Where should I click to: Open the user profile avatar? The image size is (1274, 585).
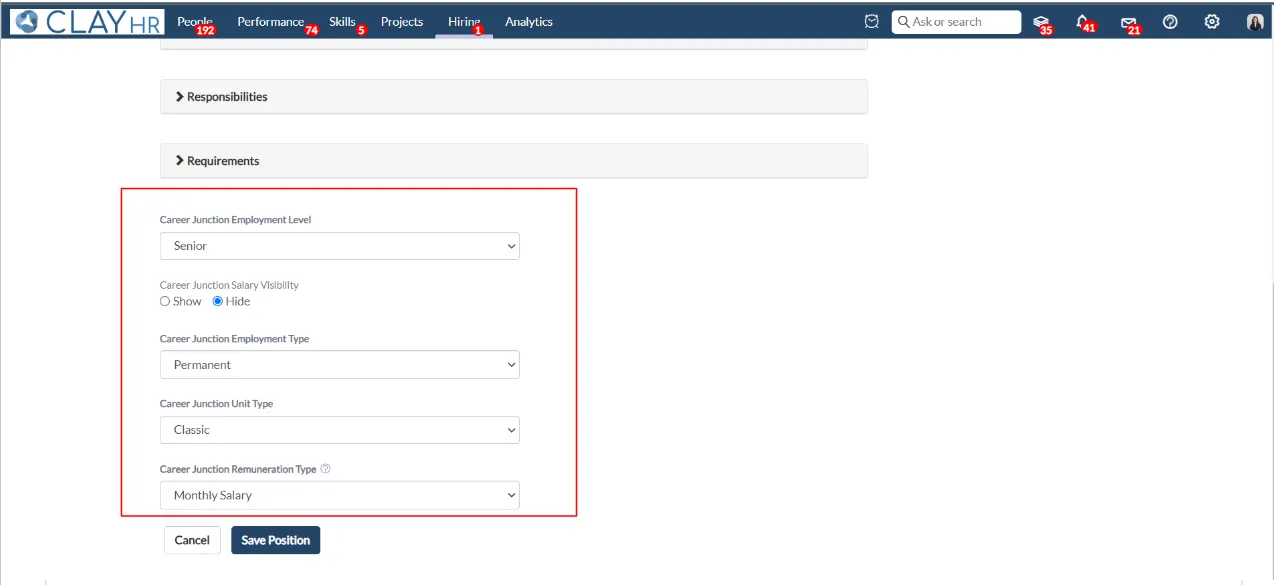point(1255,22)
